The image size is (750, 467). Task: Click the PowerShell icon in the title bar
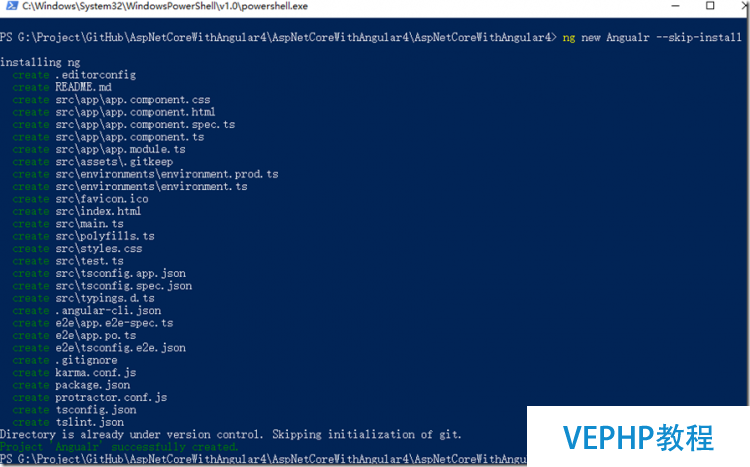point(11,6)
